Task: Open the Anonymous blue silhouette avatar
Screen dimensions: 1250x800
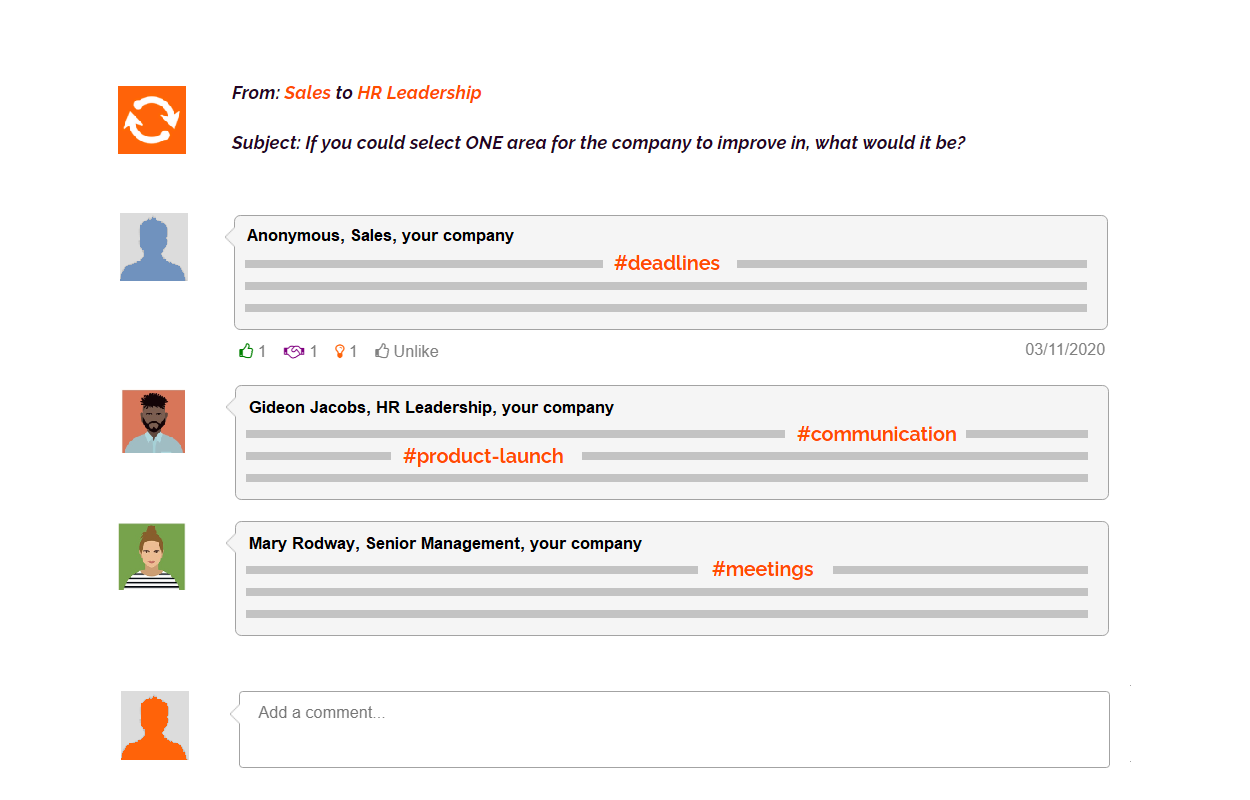Action: point(154,247)
